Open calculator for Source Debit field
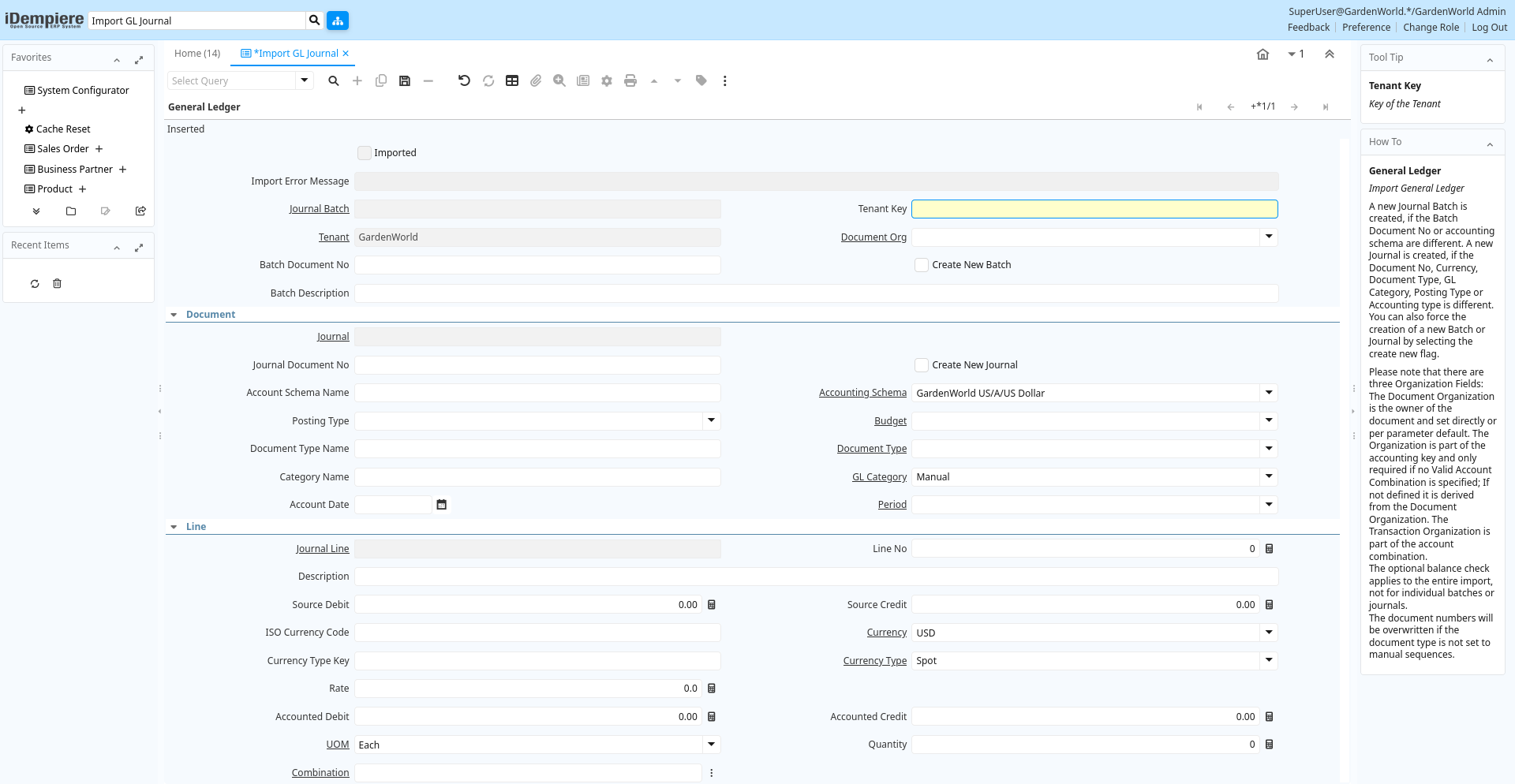This screenshot has width=1515, height=784. click(x=712, y=605)
